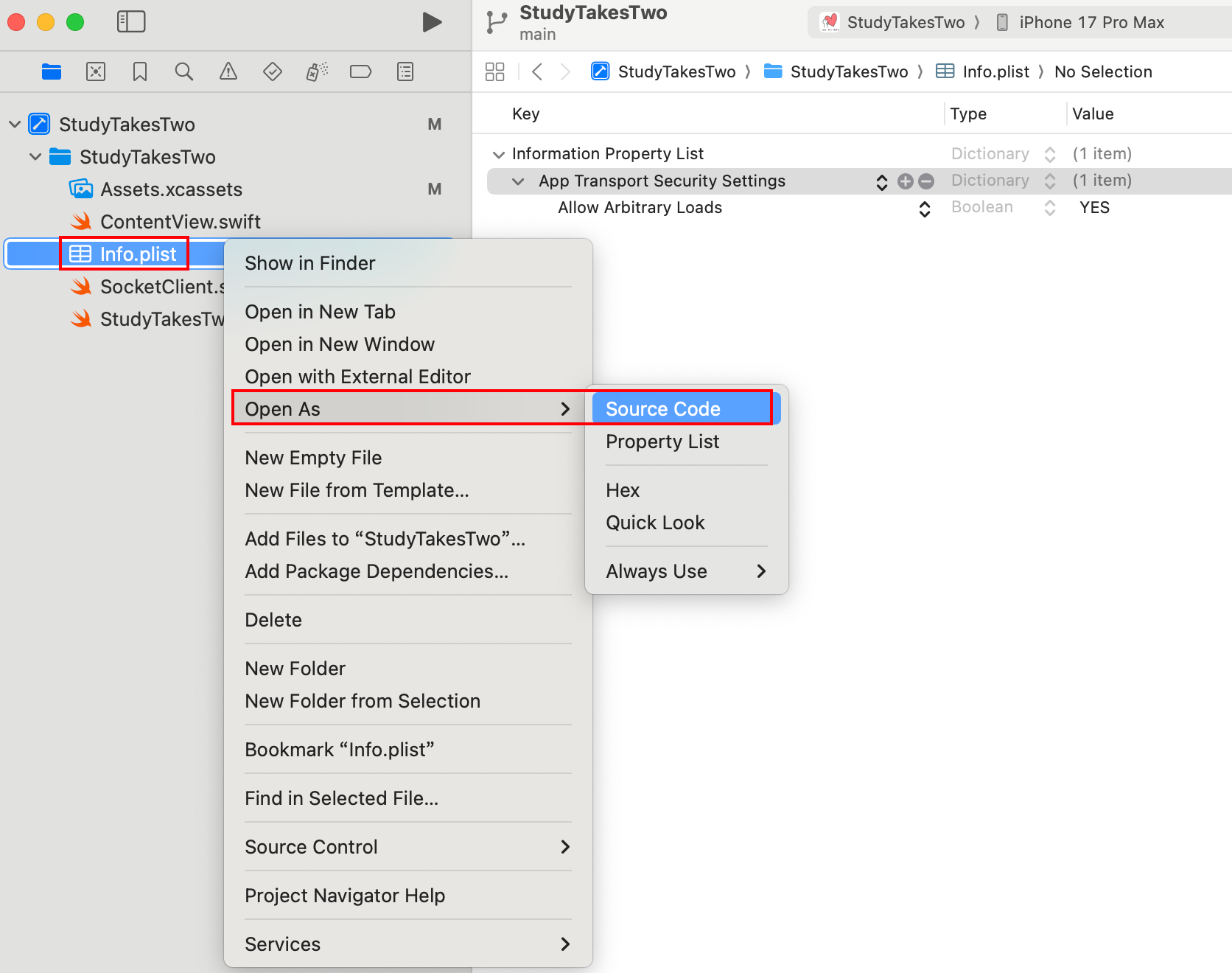Add row with plus button in App Transport row
Image resolution: width=1232 pixels, height=973 pixels.
pyautogui.click(x=906, y=181)
